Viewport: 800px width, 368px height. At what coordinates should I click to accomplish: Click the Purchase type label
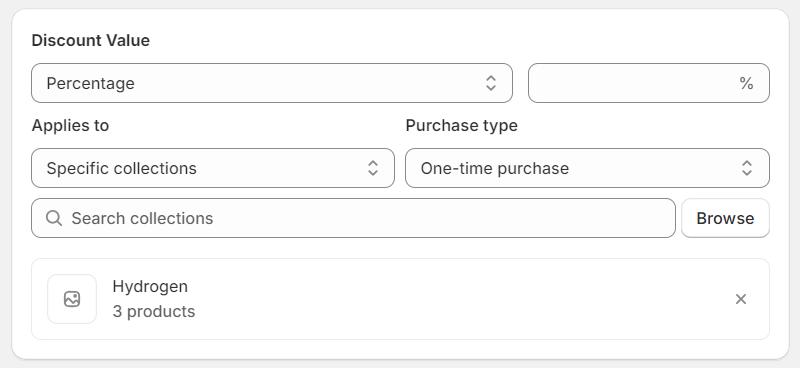[x=461, y=126]
